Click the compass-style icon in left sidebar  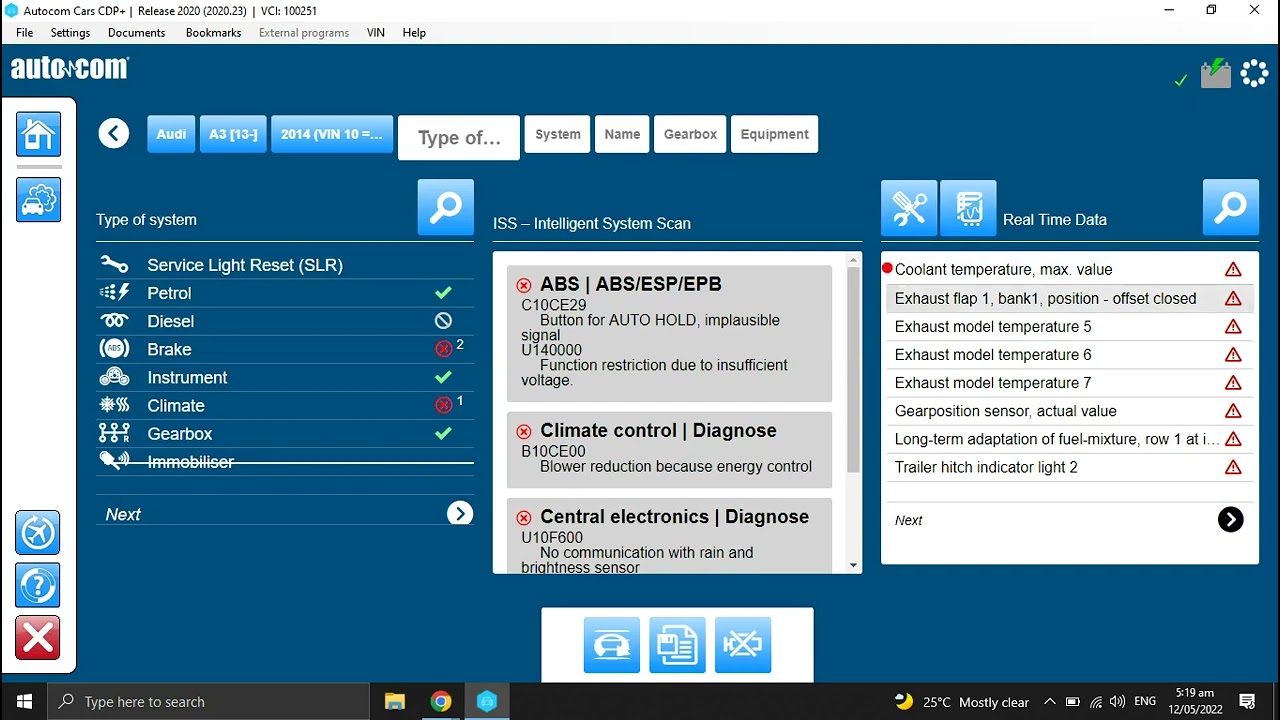[38, 533]
